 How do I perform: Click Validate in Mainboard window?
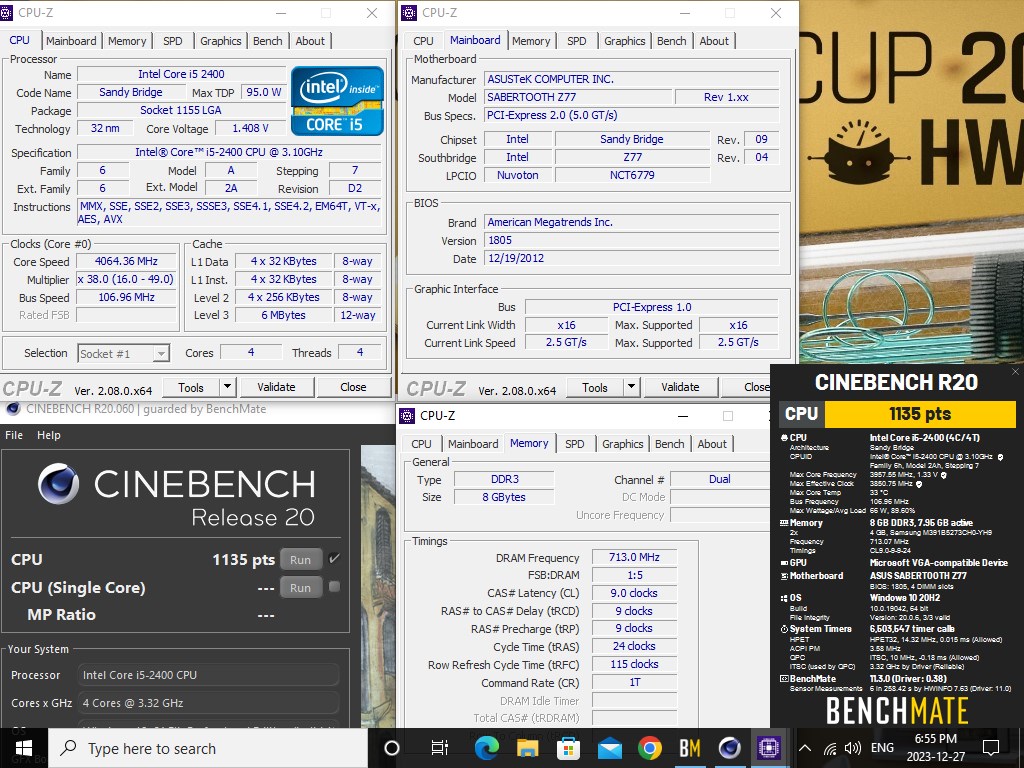[680, 387]
